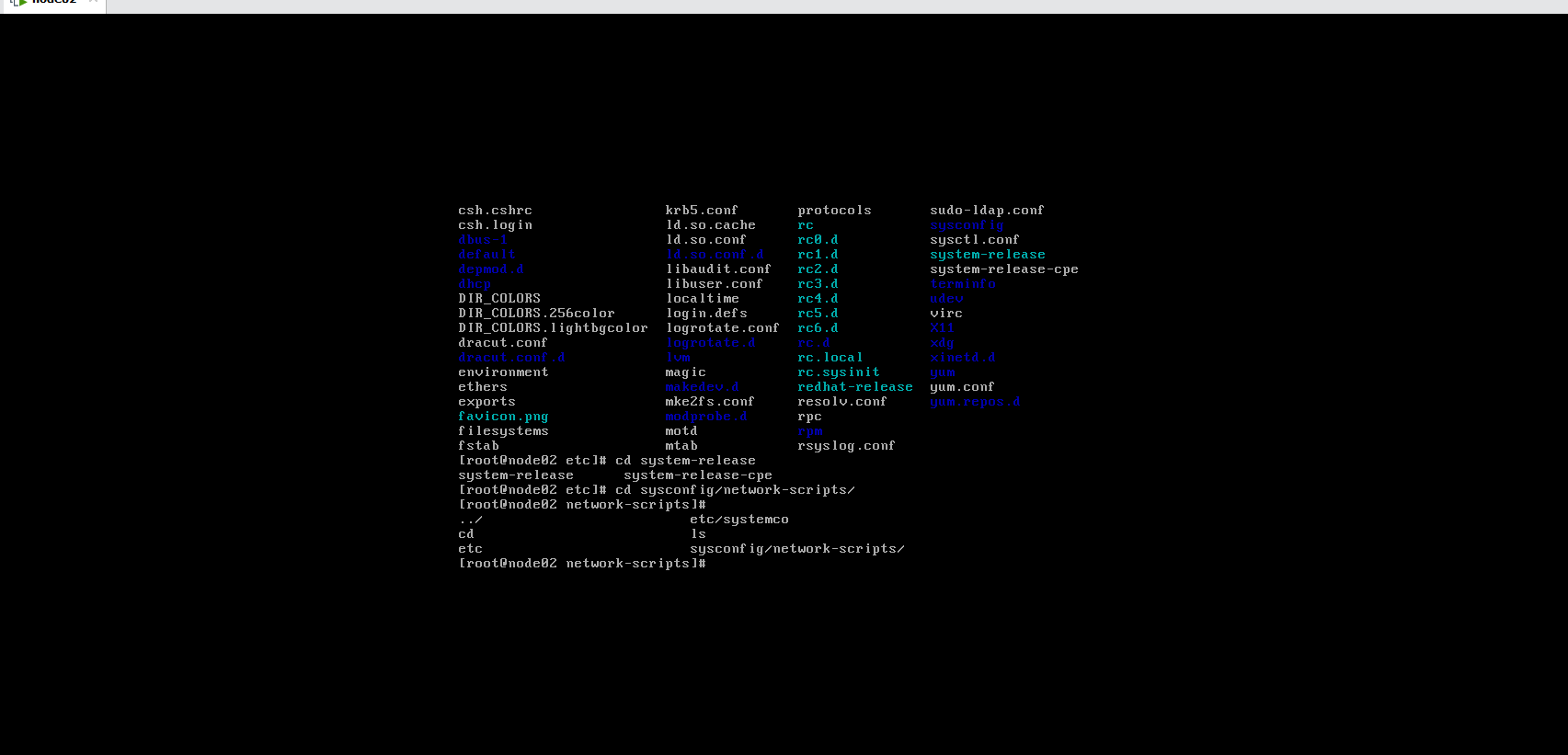This screenshot has height=755, width=1568.
Task: Click rc3.d in the listing
Action: [x=818, y=284]
